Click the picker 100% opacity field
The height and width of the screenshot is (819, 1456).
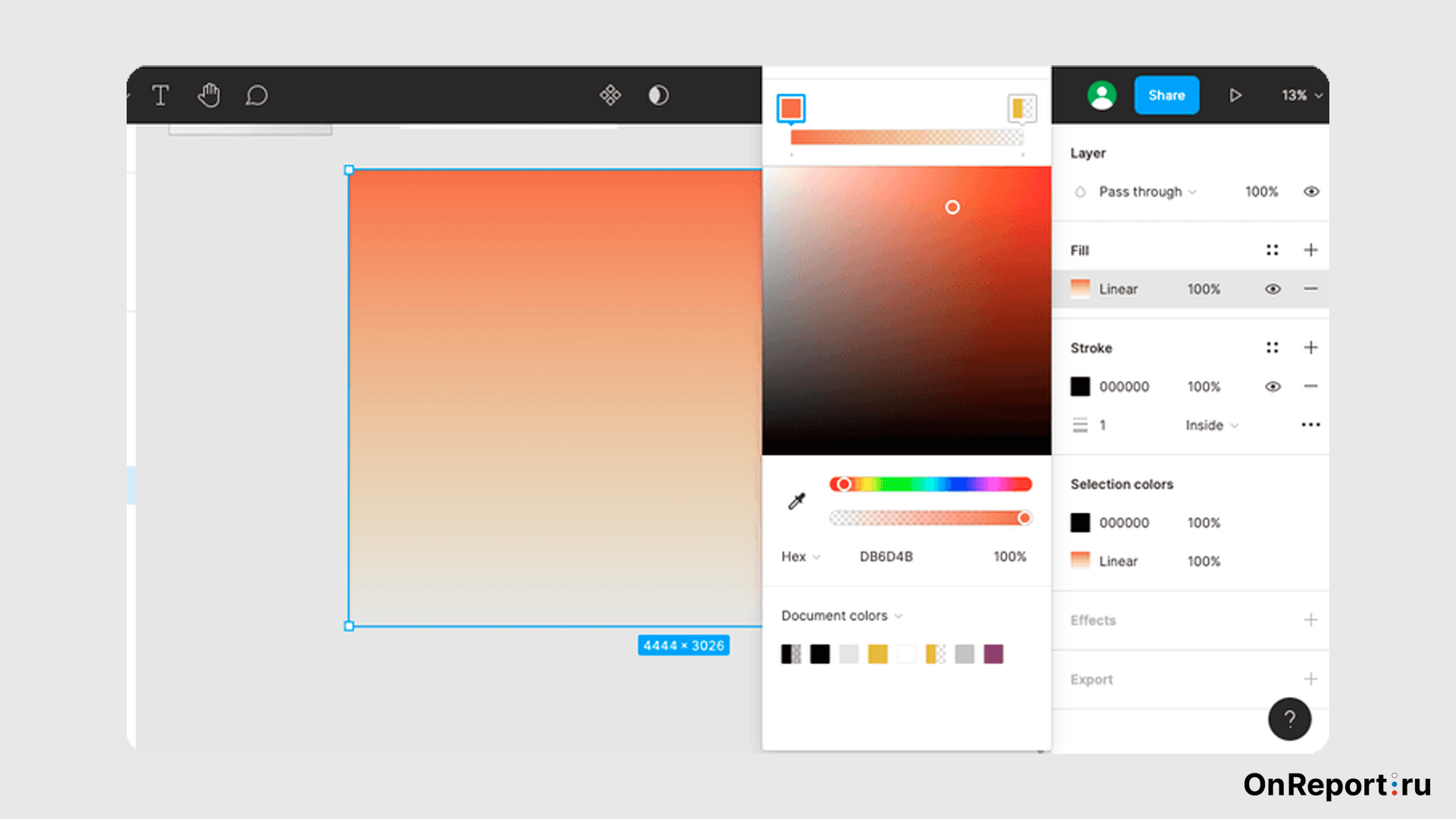(x=1010, y=557)
